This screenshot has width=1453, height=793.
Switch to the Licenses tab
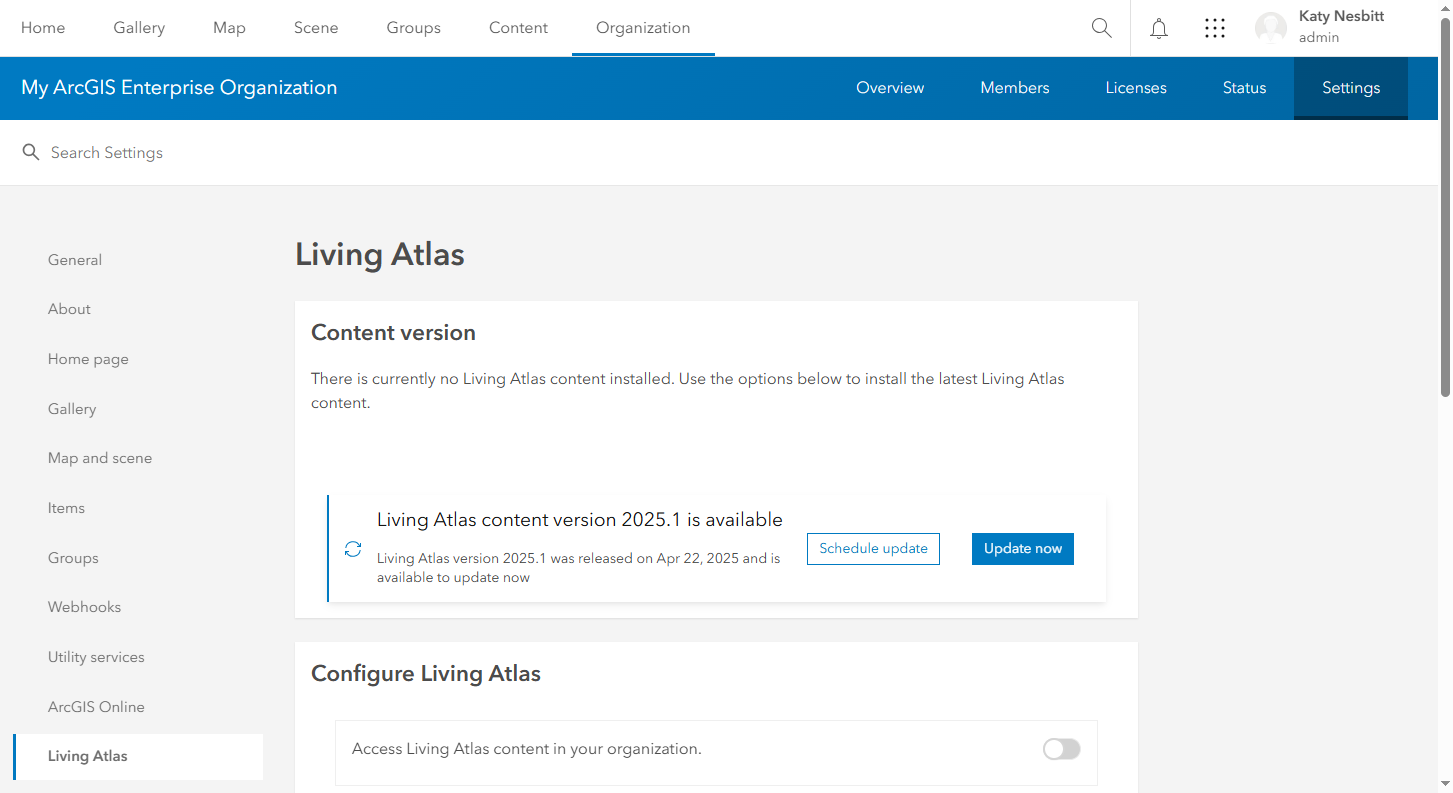point(1135,88)
